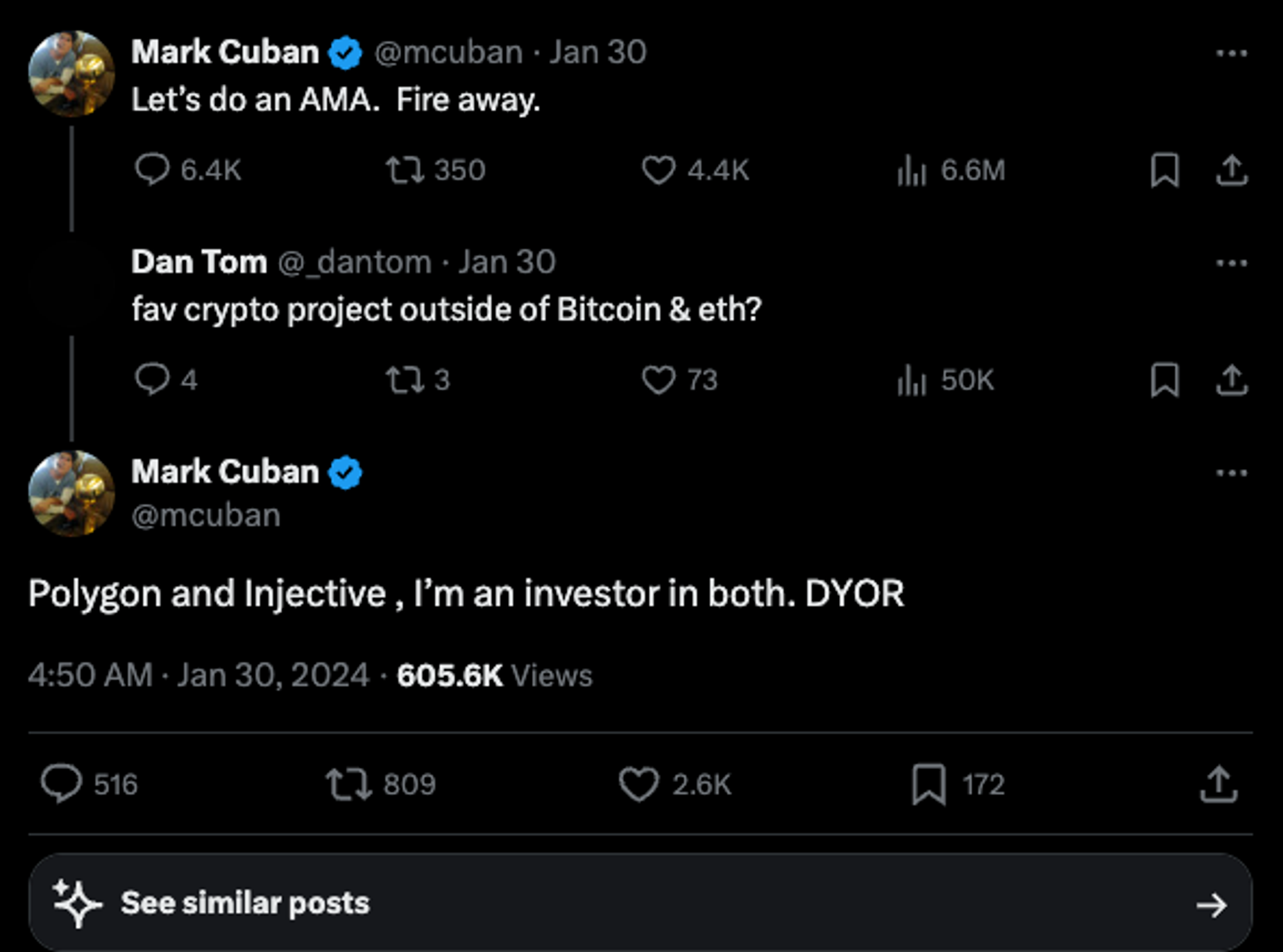Viewport: 1283px width, 952px height.
Task: Share the first AMA tweet
Action: (x=1232, y=170)
